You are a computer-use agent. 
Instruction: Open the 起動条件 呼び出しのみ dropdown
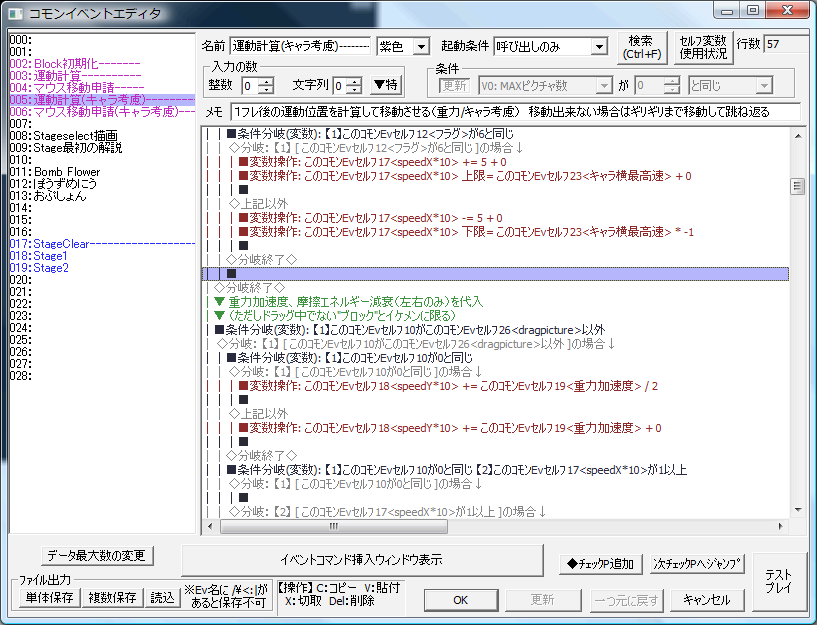point(600,46)
